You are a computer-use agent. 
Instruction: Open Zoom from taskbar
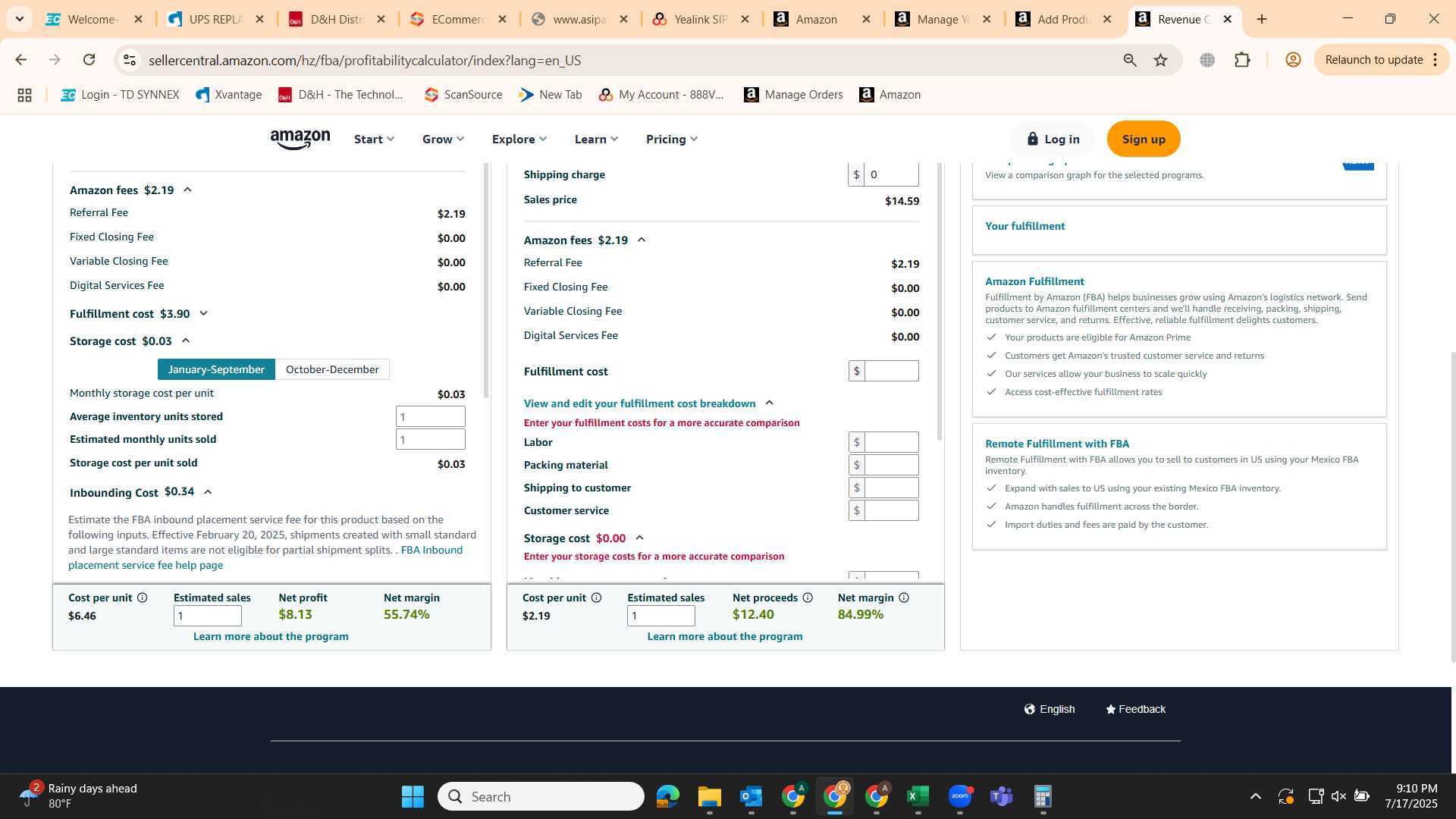[960, 796]
